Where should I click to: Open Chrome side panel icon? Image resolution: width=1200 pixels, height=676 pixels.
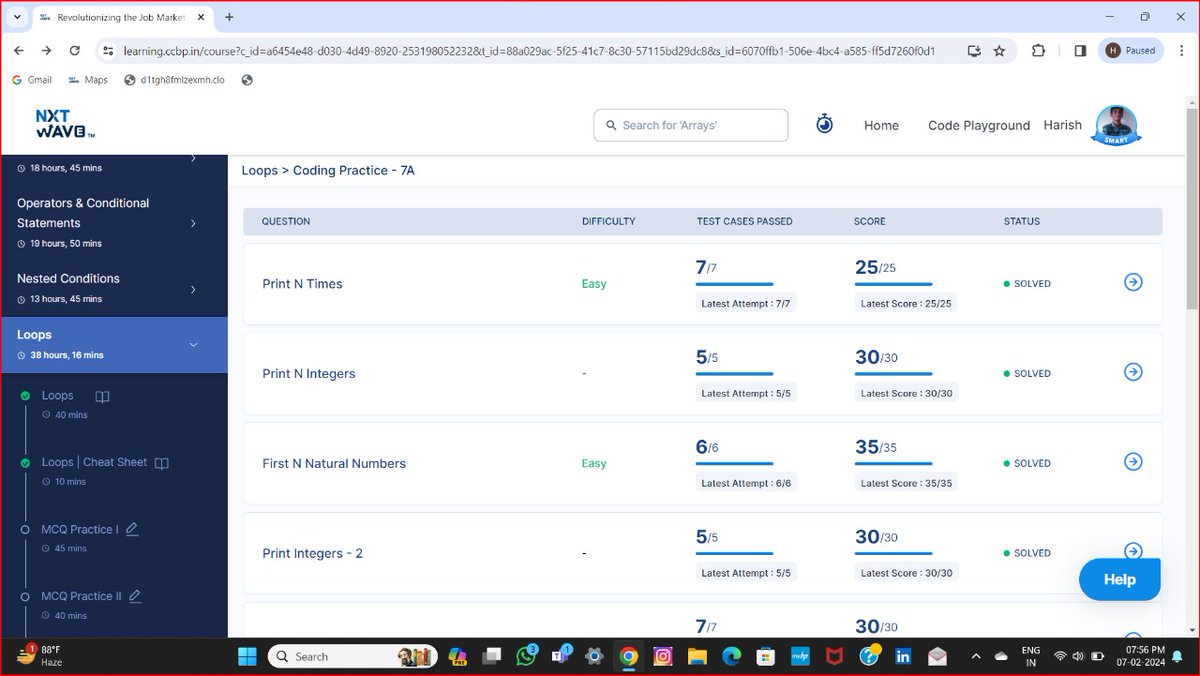coord(1080,51)
